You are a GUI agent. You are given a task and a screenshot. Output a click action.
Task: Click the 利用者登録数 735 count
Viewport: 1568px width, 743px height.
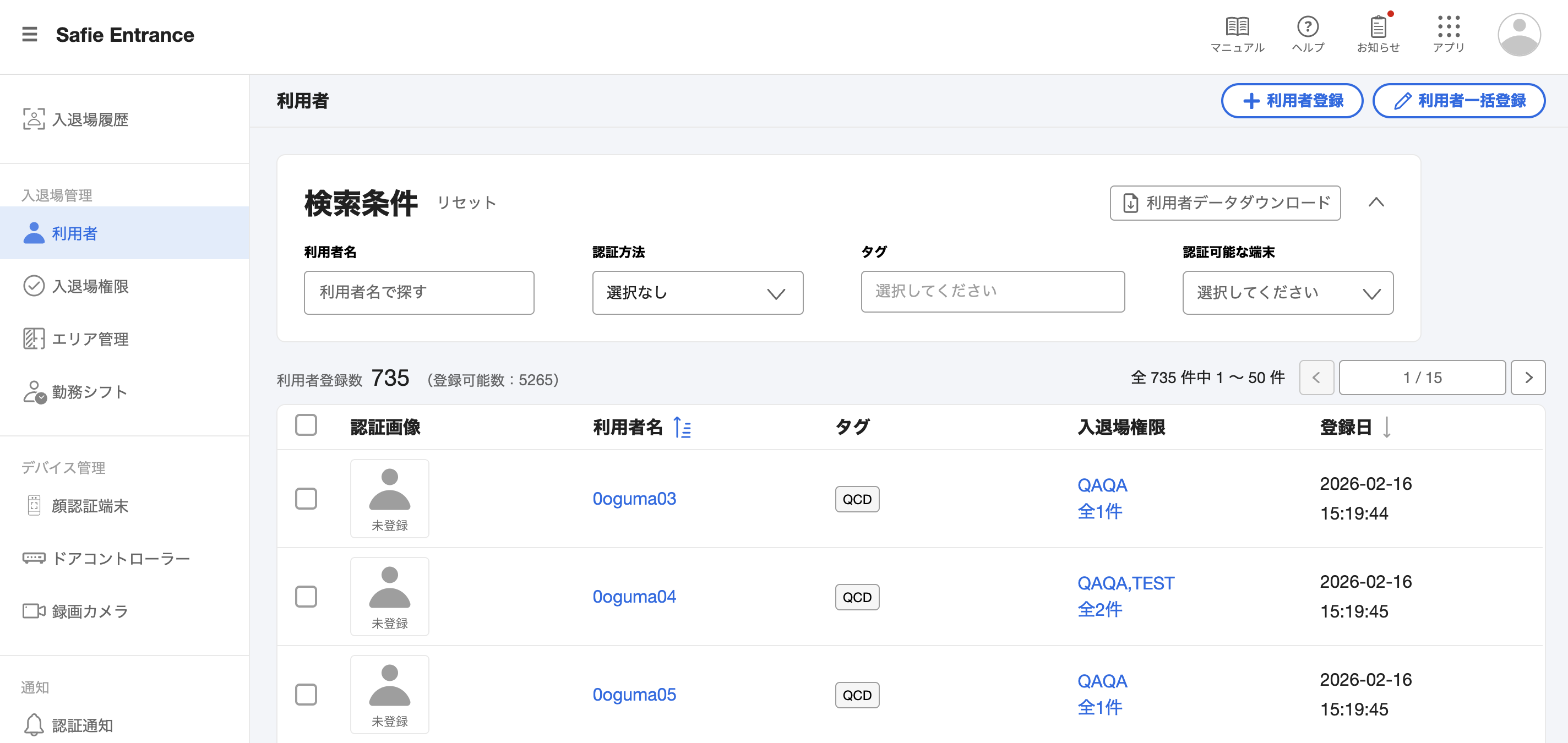342,378
